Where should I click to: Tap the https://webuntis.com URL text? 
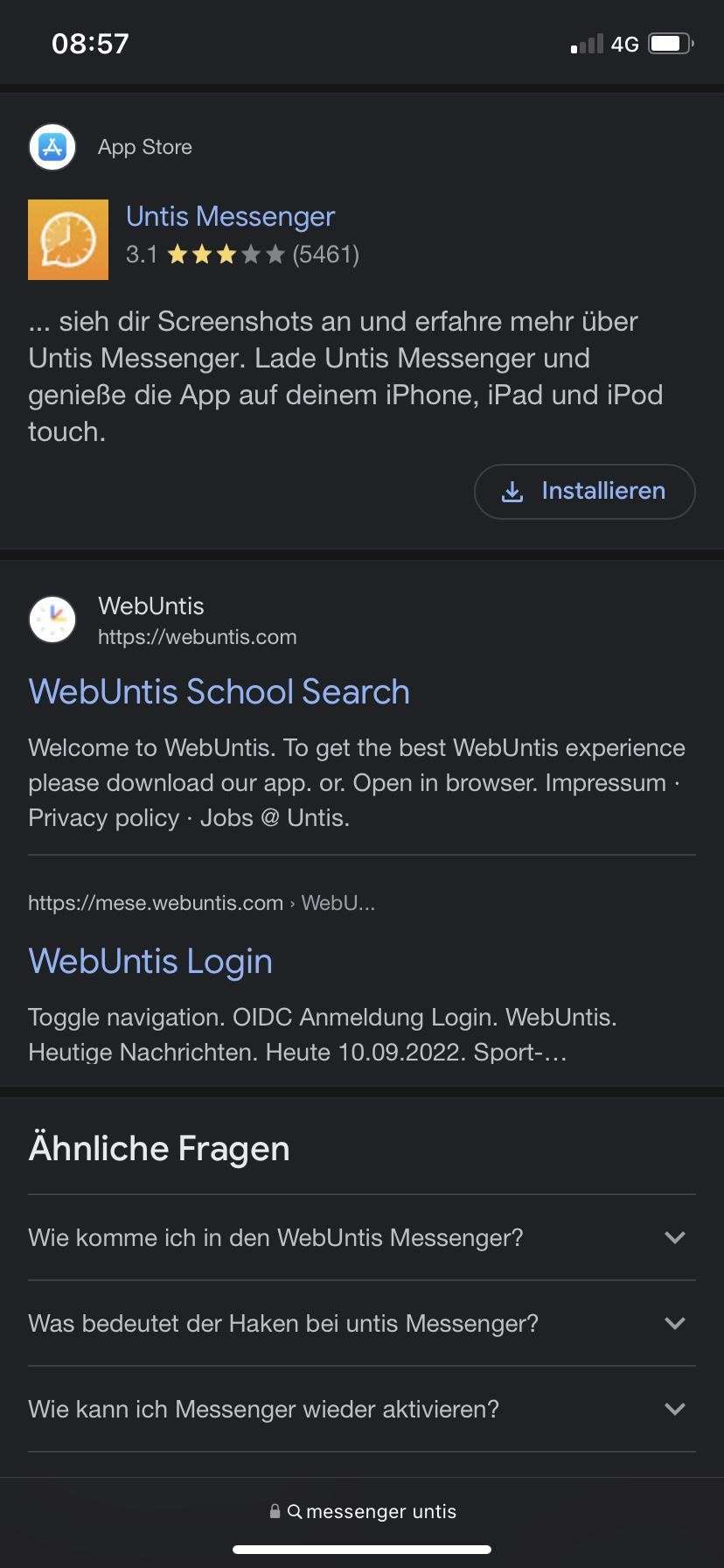198,637
